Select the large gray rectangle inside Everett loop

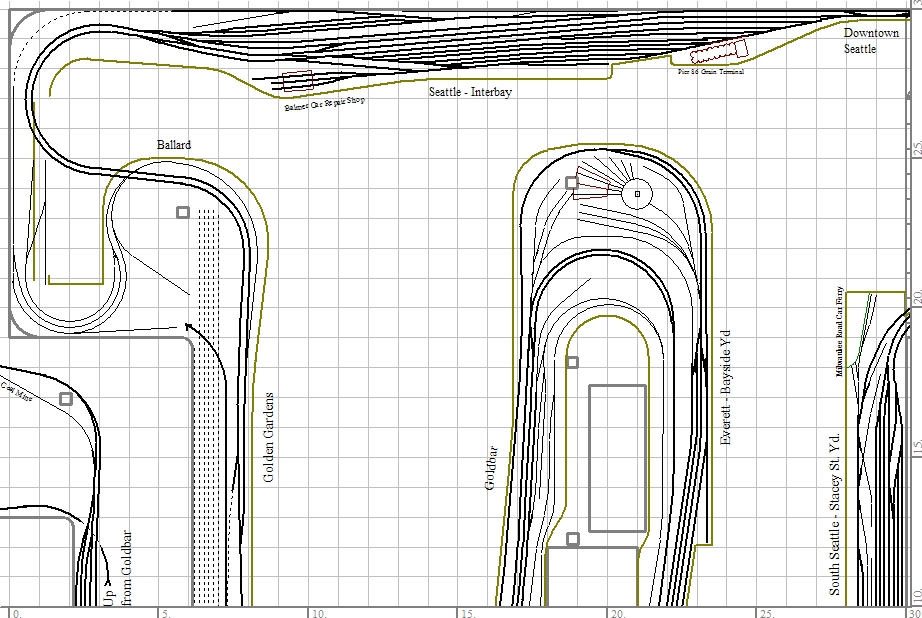coord(617,458)
